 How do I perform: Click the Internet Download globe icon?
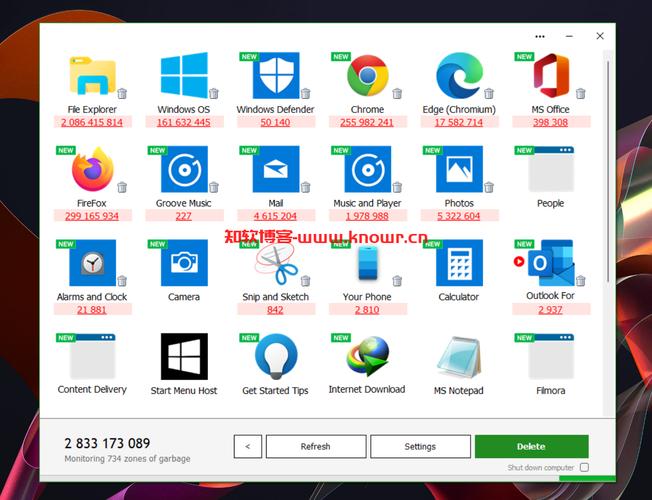[x=368, y=356]
